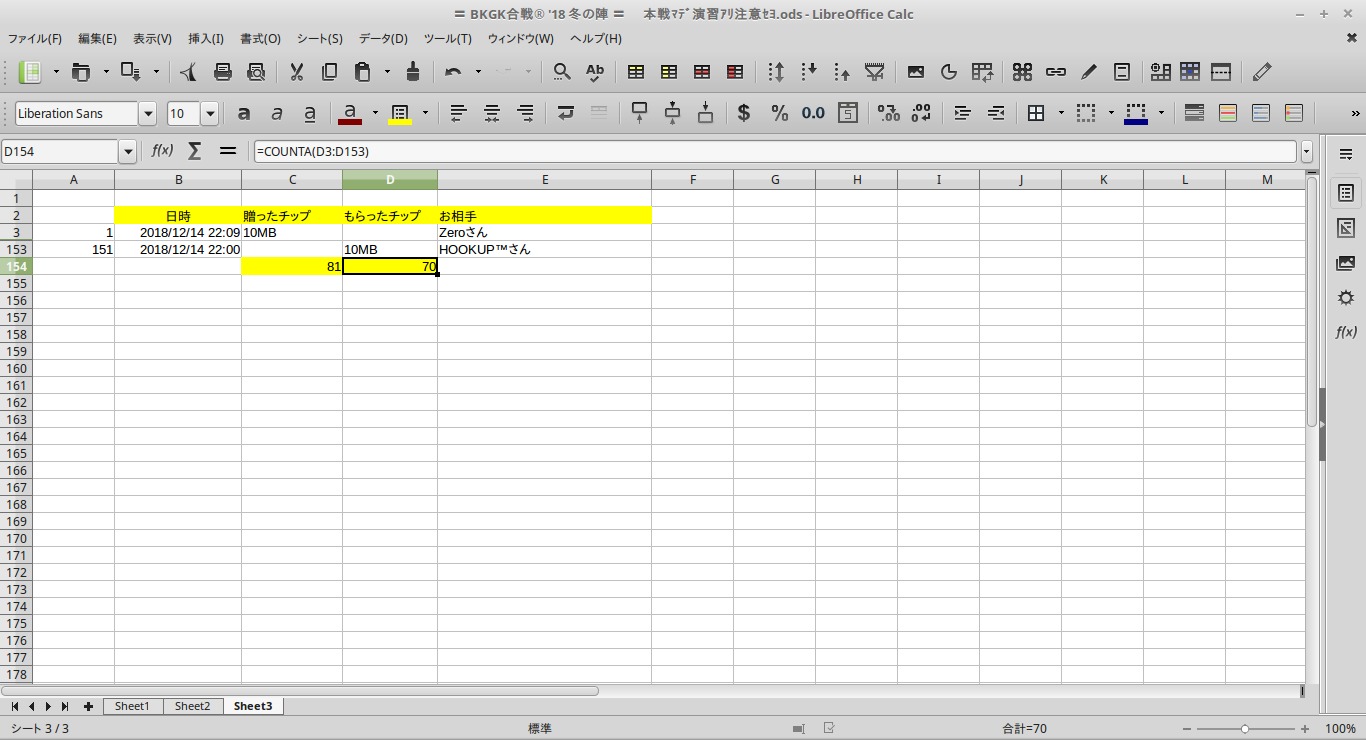Open the paste options dropdown arrow
1366x740 pixels.
pos(387,72)
